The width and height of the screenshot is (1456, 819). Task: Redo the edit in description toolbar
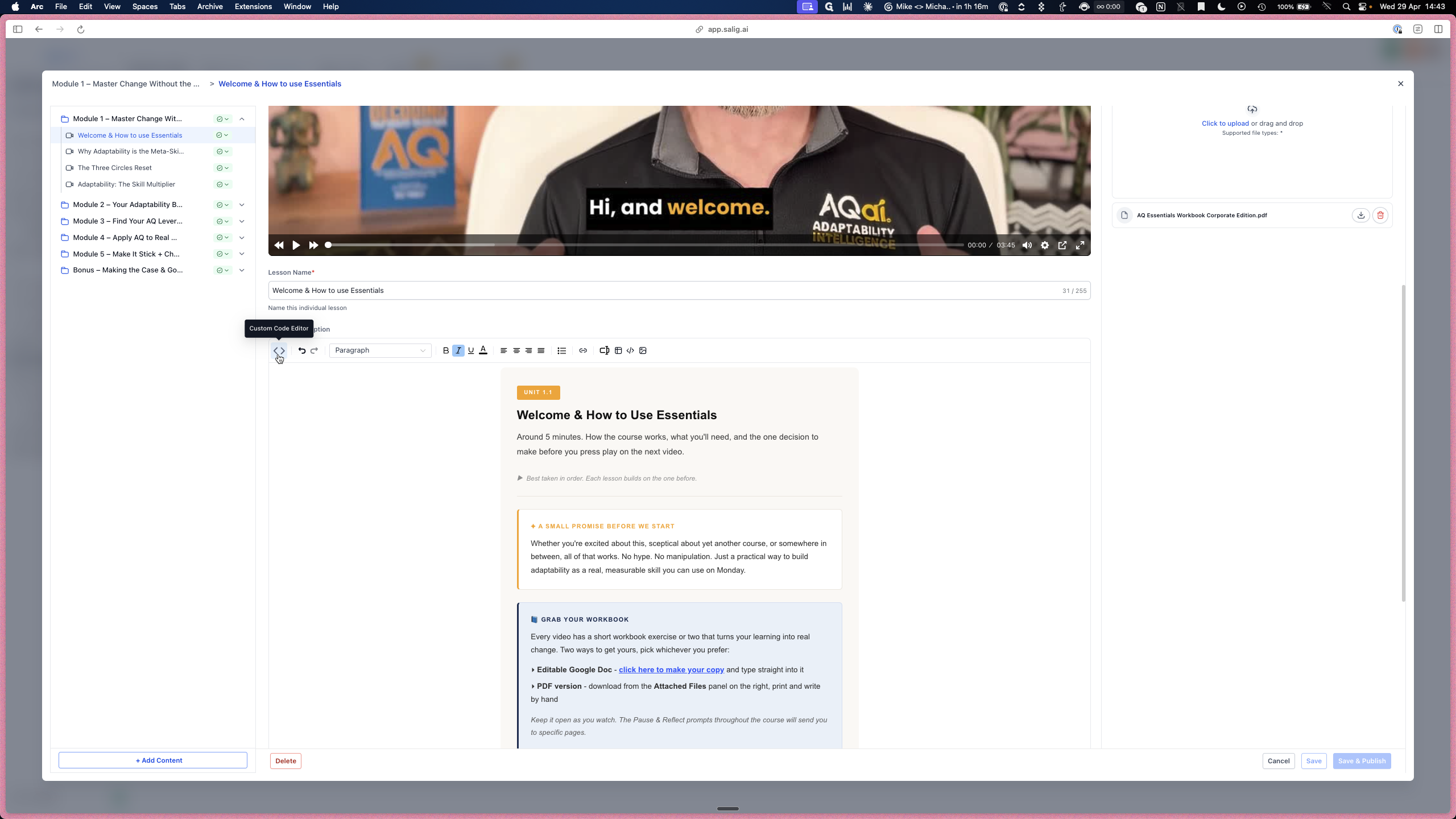click(314, 350)
